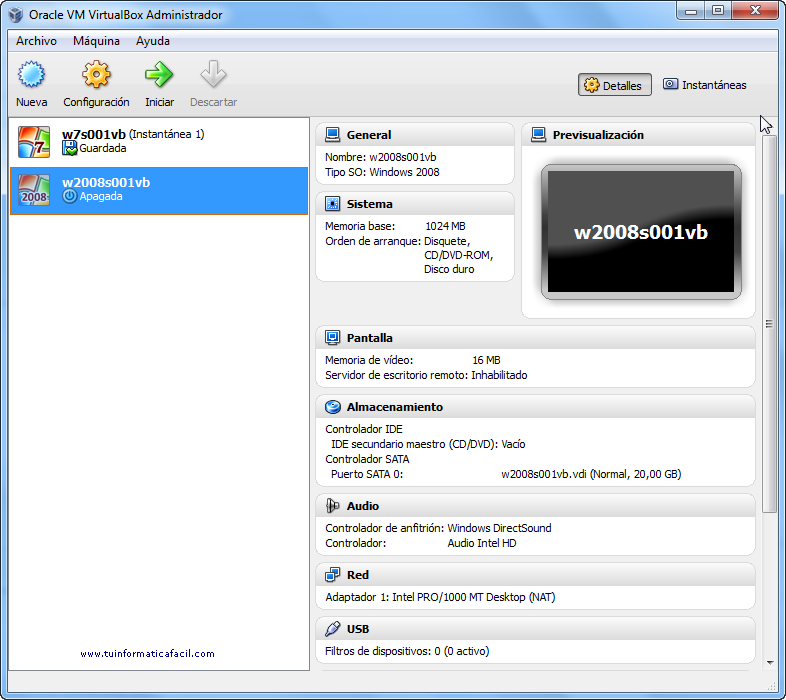Click 'Intel PRO/1000 MT Desktop (NAT)' adapter text

point(474,597)
